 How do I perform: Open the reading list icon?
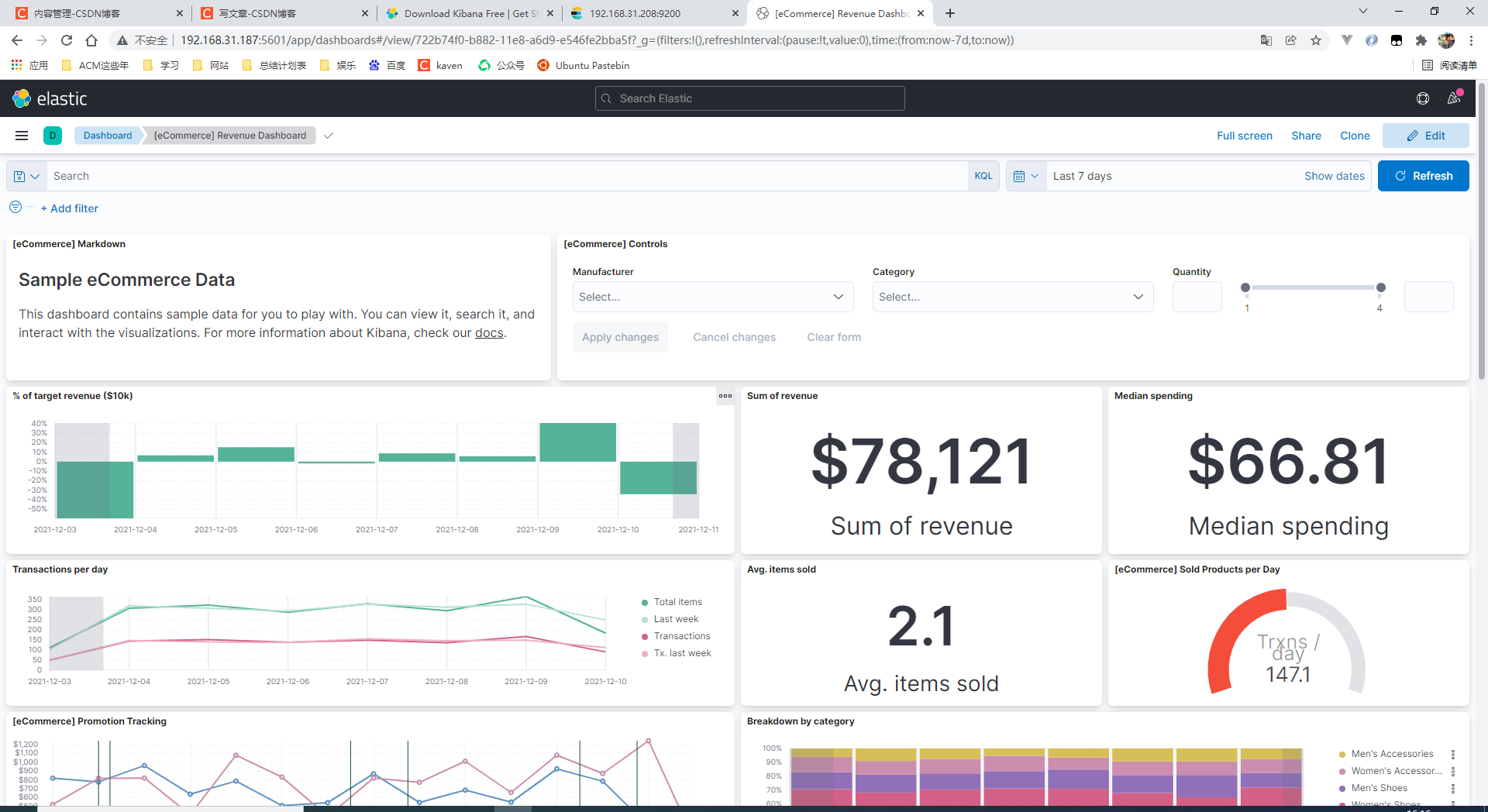[1428, 65]
